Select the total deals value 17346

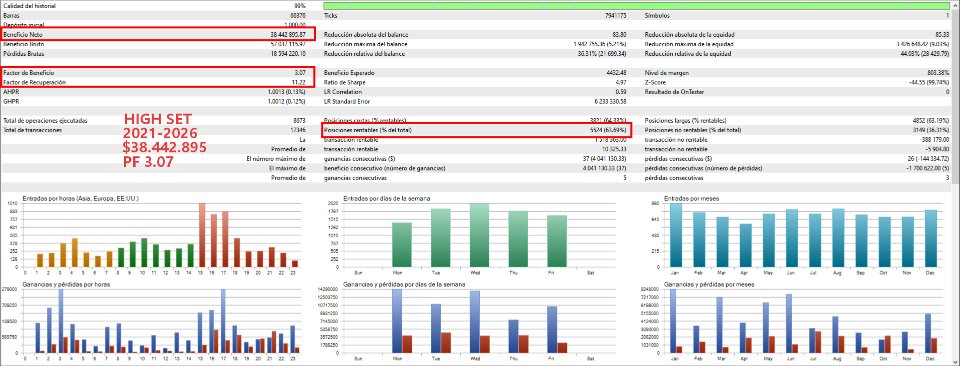pos(299,130)
